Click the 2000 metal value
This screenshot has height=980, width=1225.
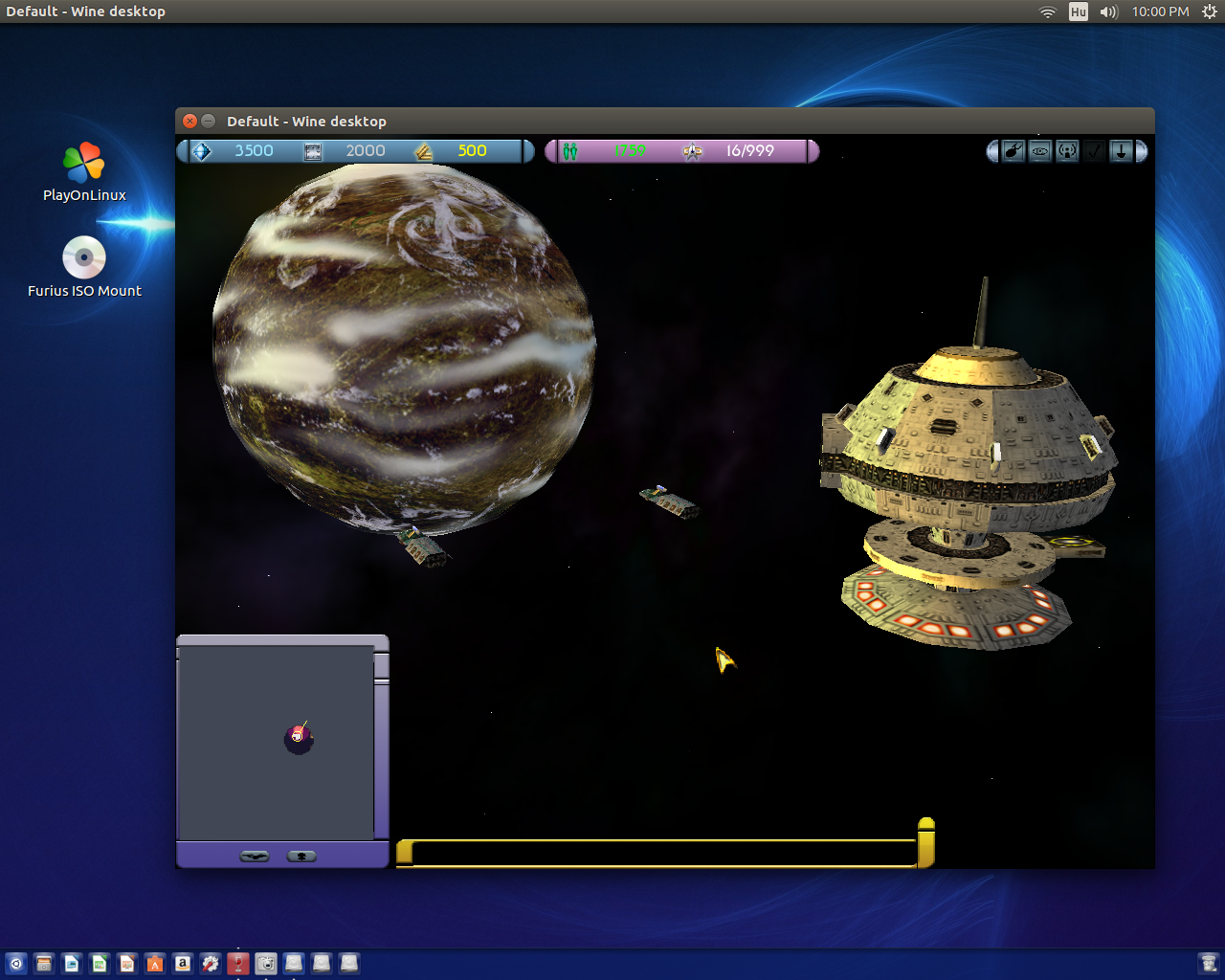[x=366, y=151]
